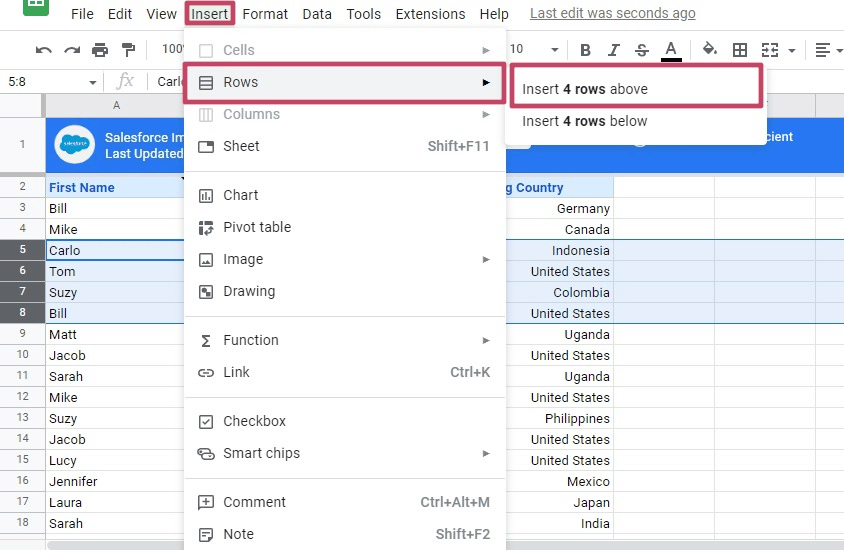The image size is (844, 550).
Task: Toggle Strikethrough formatting
Action: coord(642,50)
